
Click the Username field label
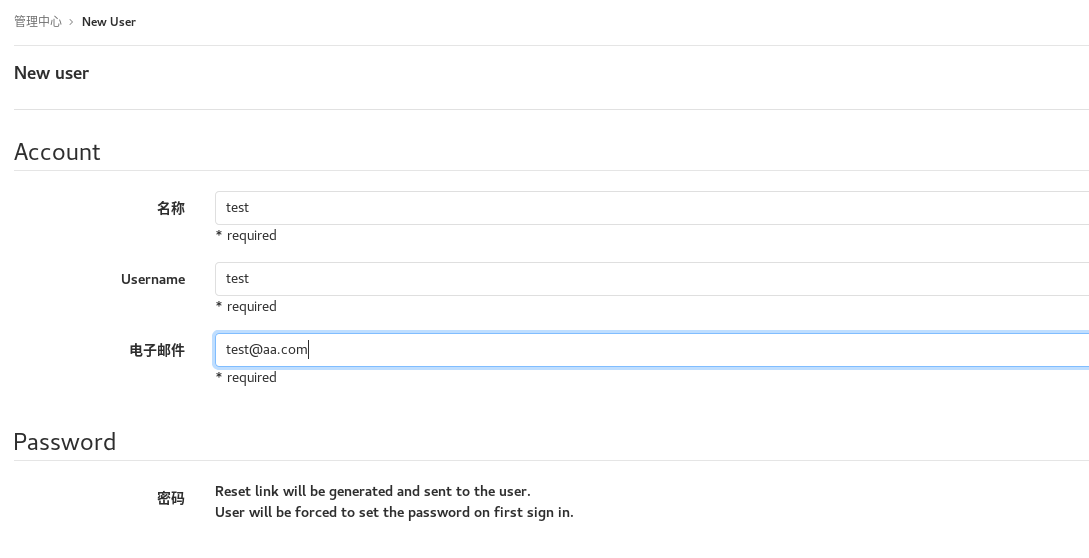coord(153,279)
